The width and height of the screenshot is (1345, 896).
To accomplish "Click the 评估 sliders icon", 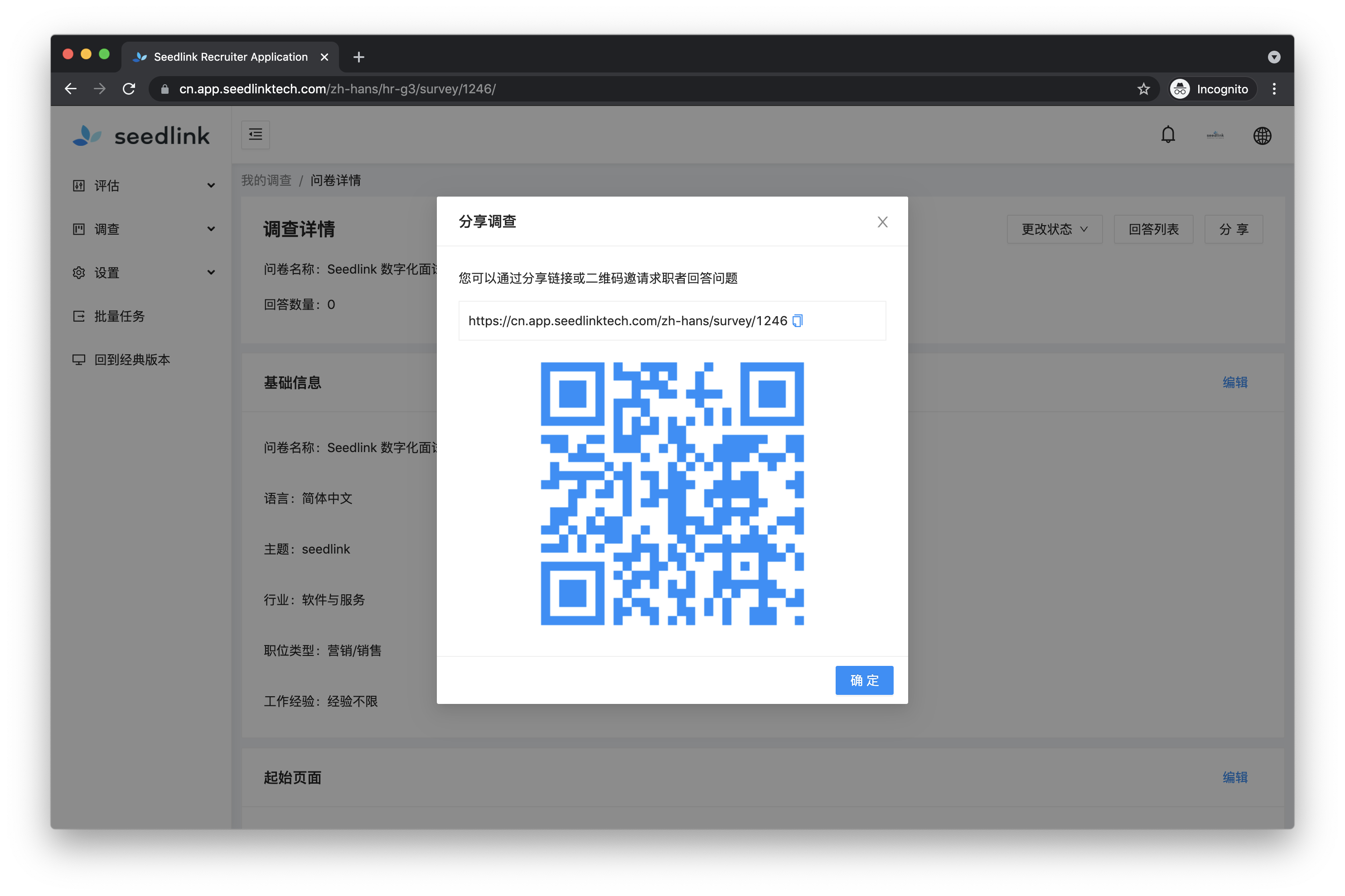I will point(79,185).
